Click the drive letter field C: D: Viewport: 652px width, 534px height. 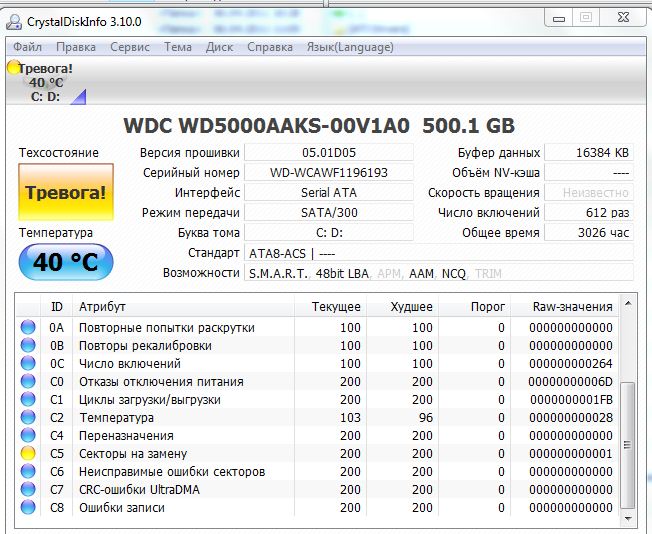[x=329, y=232]
